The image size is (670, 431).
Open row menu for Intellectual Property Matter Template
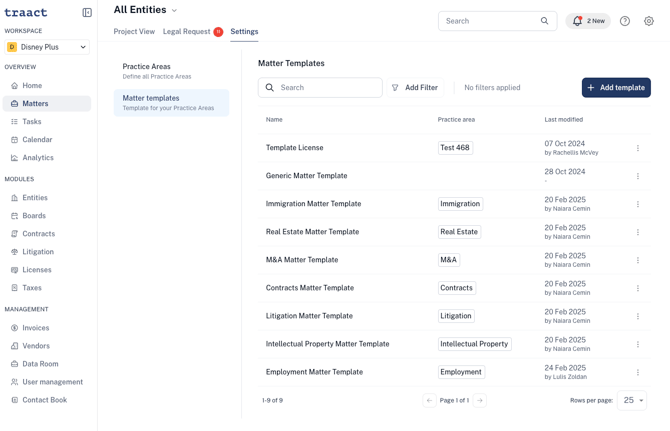click(x=638, y=344)
